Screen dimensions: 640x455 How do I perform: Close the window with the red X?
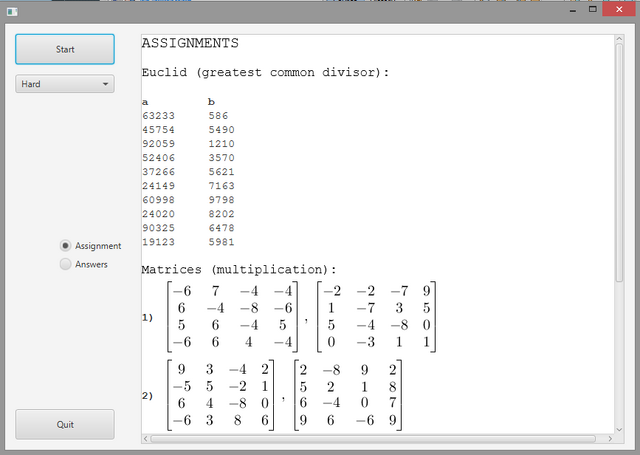[x=619, y=9]
